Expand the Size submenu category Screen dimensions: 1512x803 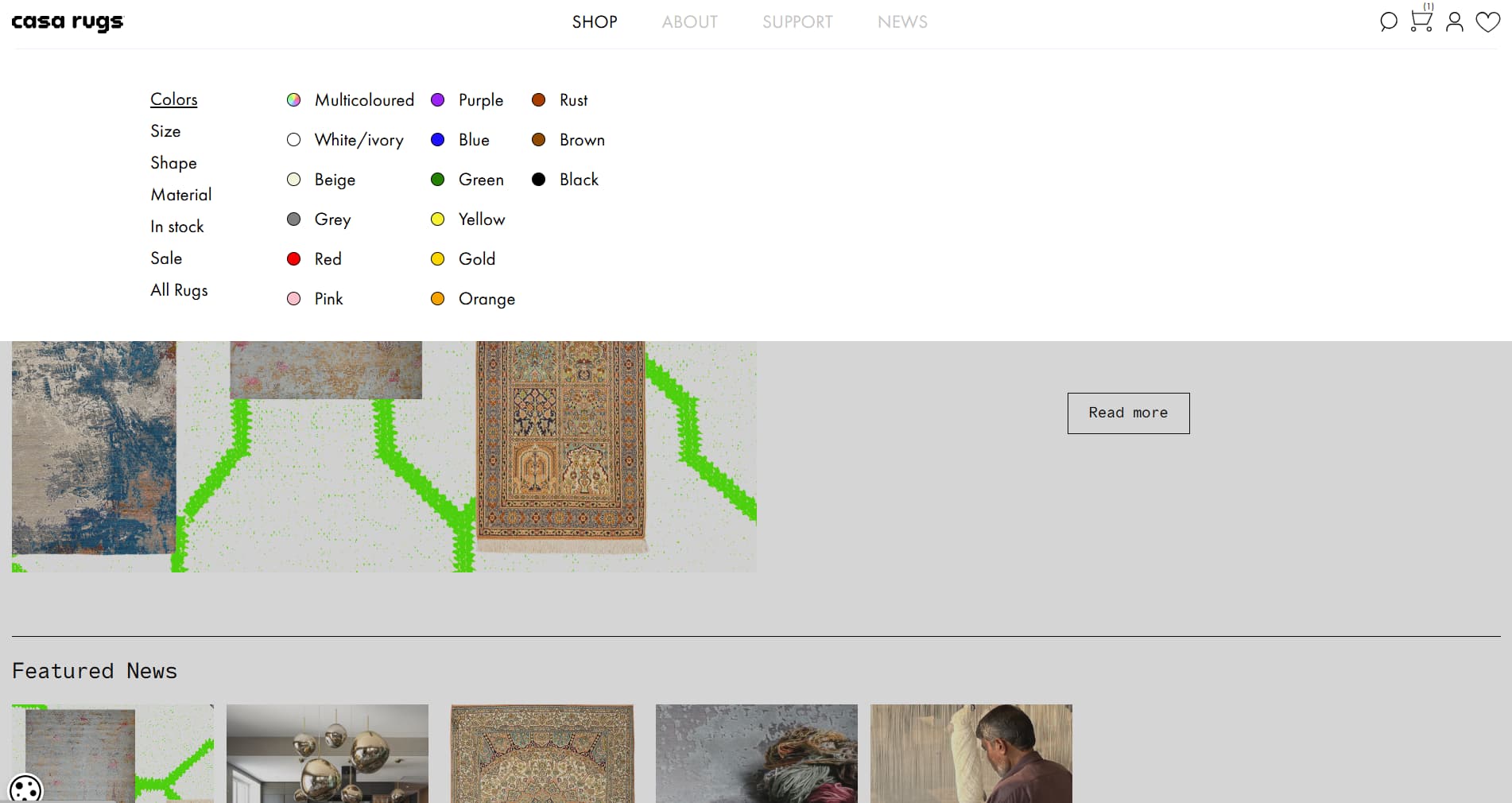click(x=165, y=131)
